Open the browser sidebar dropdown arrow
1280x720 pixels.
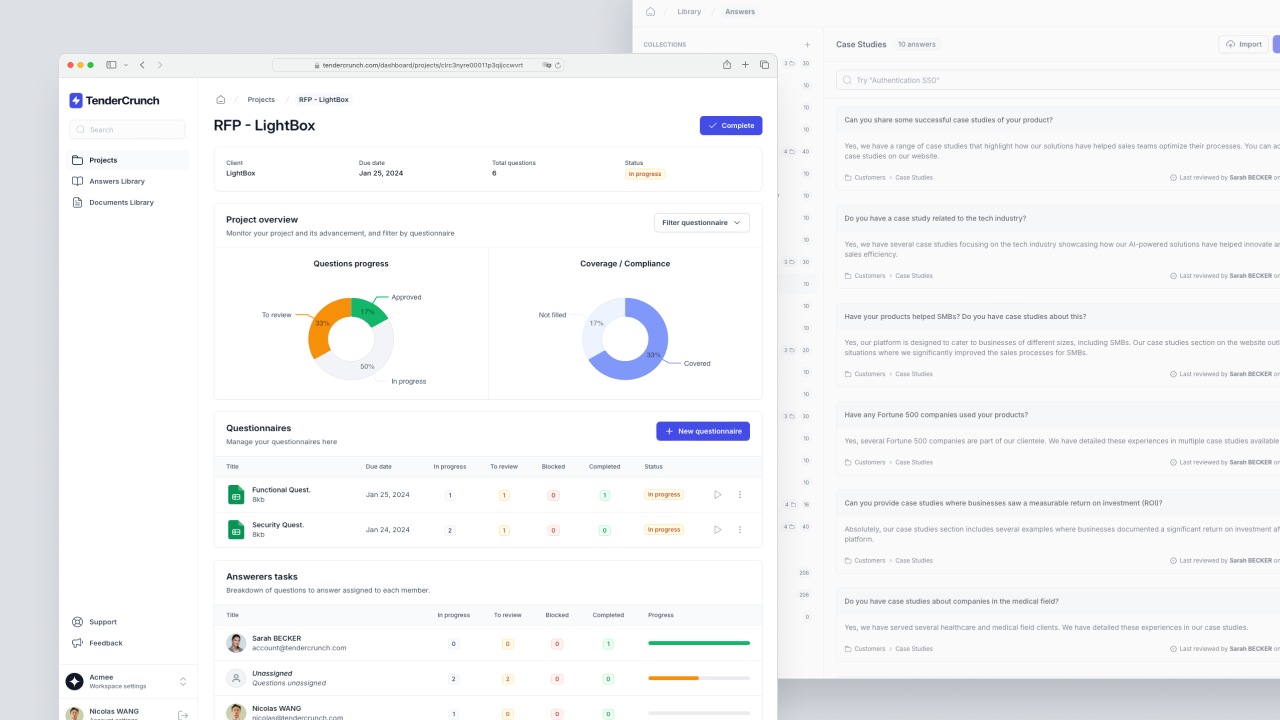click(x=124, y=64)
